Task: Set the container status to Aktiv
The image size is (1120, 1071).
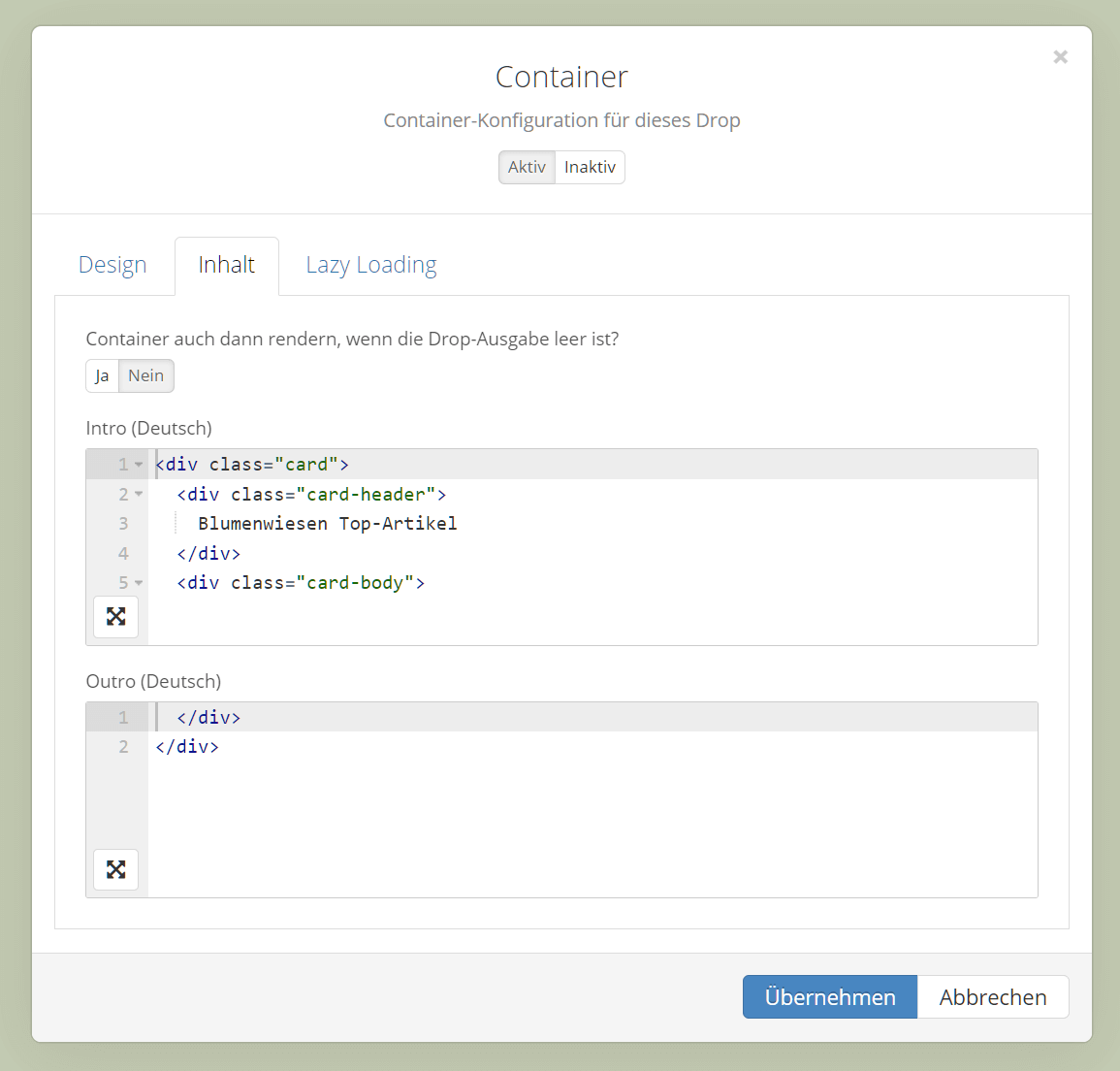Action: 527,167
